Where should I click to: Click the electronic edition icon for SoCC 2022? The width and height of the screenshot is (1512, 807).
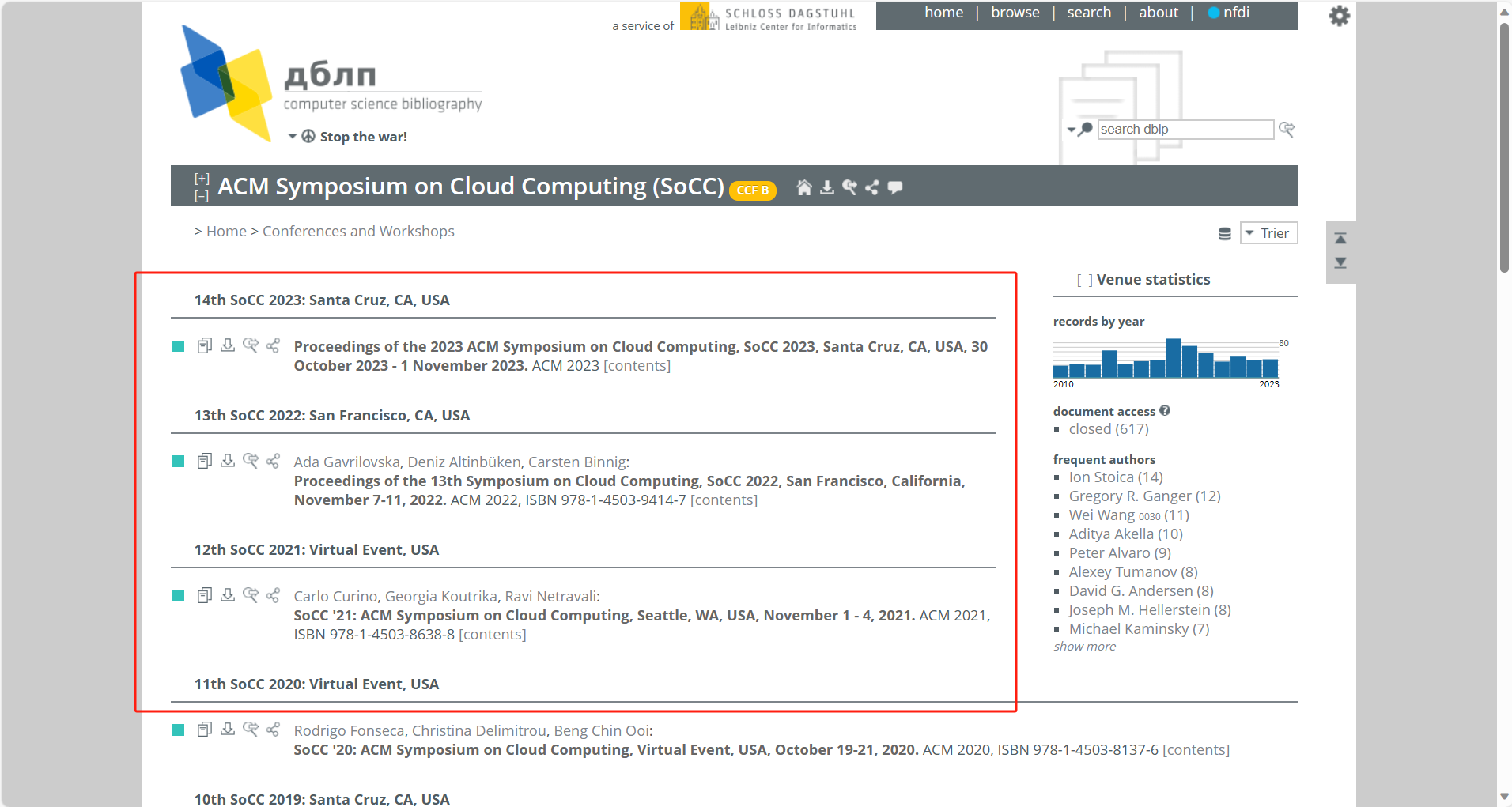205,461
